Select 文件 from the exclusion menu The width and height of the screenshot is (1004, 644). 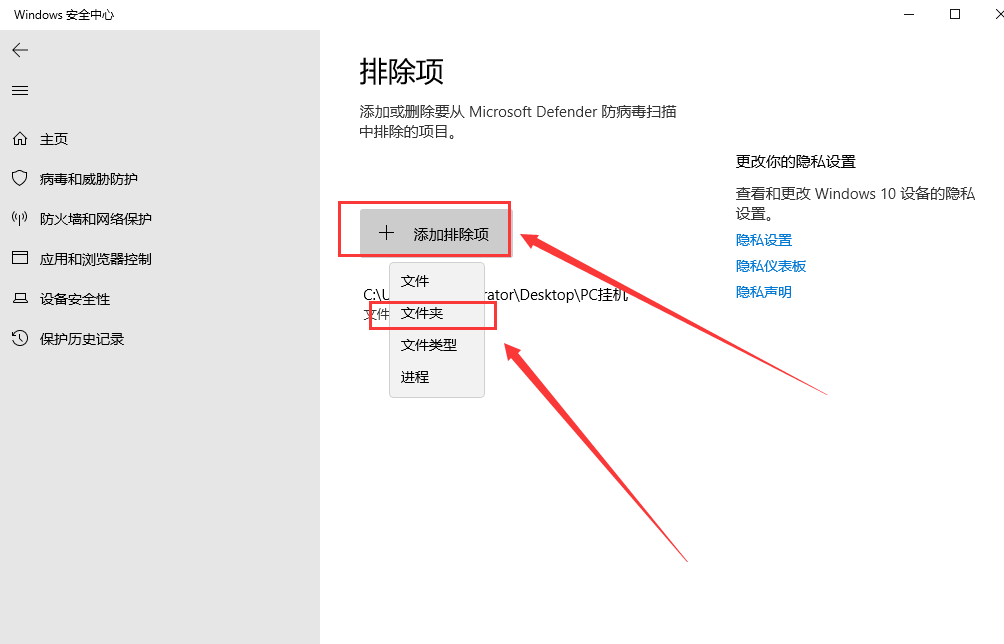click(x=414, y=281)
